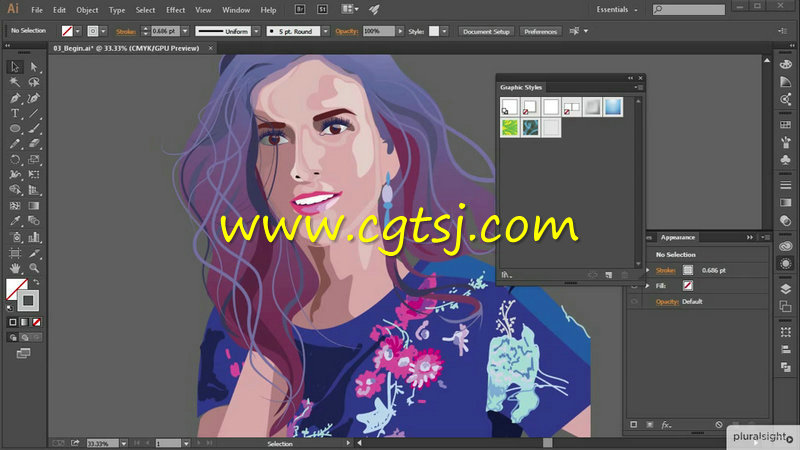Image resolution: width=800 pixels, height=450 pixels.
Task: Toggle visibility of Opacity attribute
Action: tap(634, 302)
